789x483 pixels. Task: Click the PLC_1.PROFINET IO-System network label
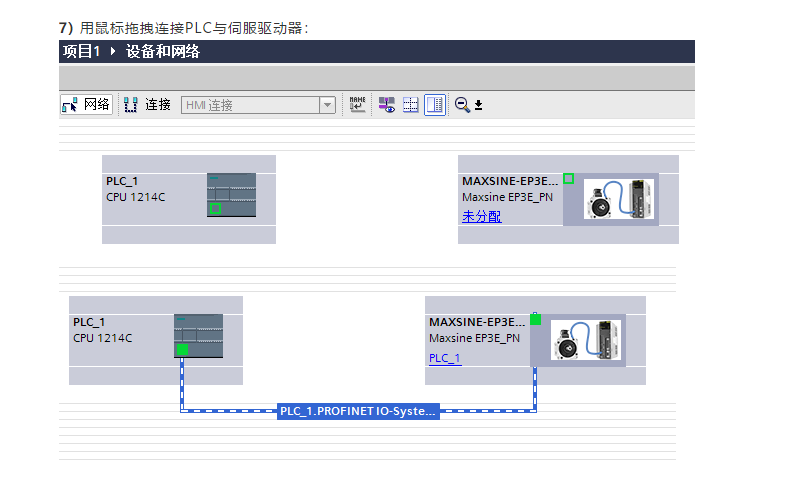(358, 411)
